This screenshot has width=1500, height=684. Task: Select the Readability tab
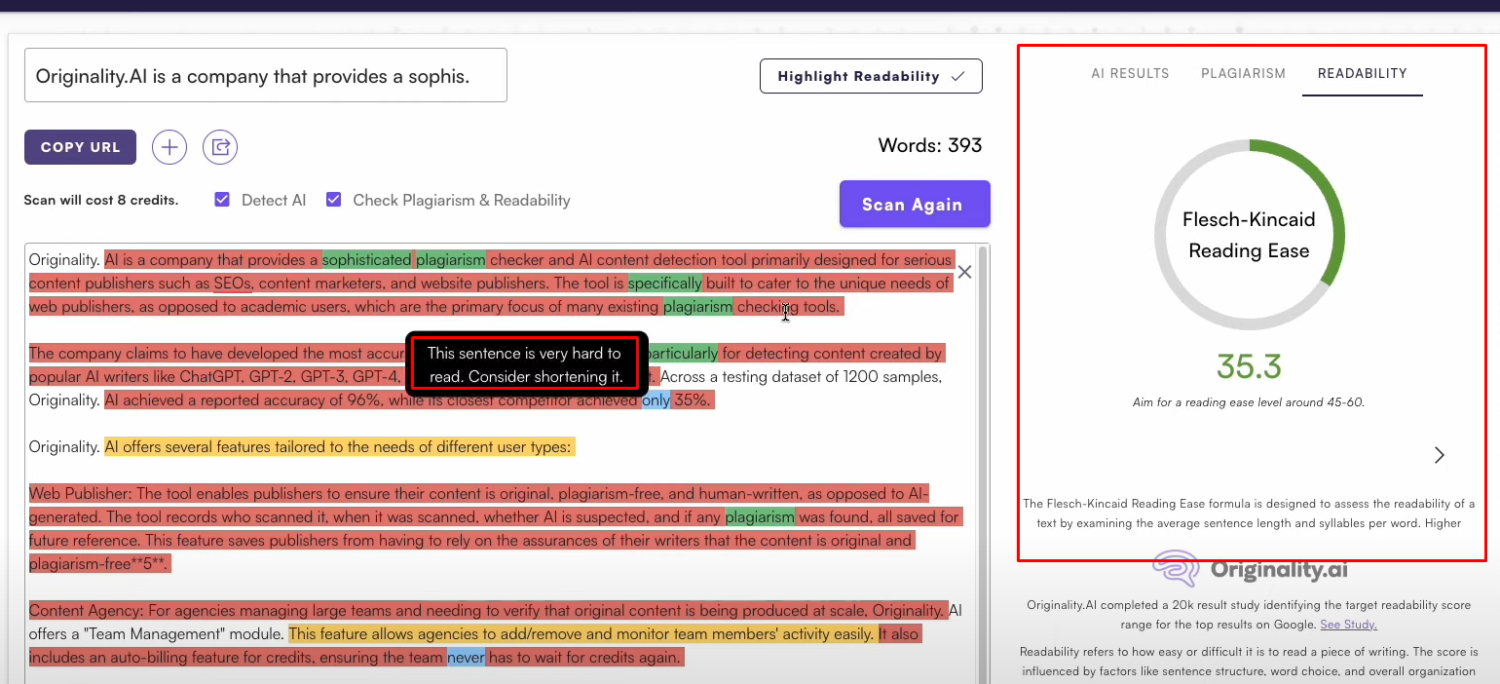point(1362,73)
